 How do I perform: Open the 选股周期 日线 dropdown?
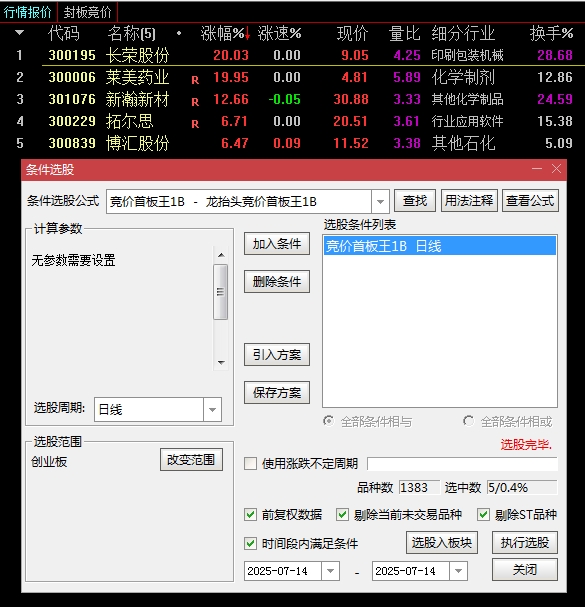tap(212, 410)
